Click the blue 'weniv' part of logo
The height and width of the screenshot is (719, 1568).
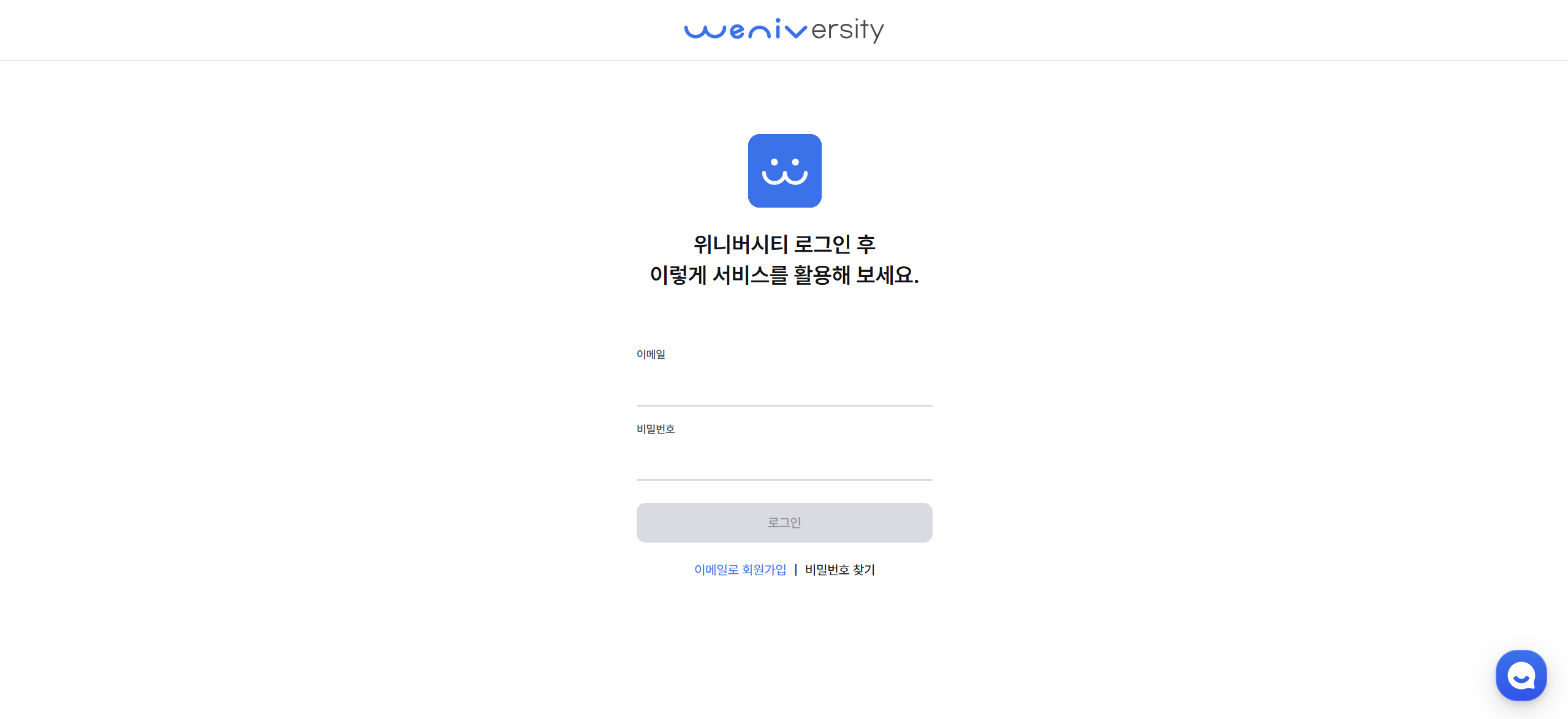coord(746,29)
